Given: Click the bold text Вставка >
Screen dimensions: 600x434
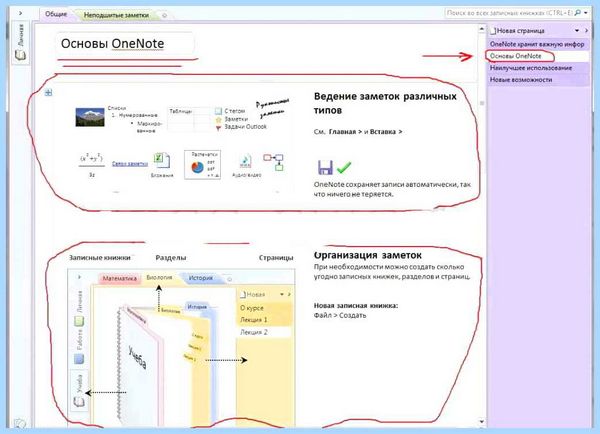Looking at the screenshot, I should tap(386, 132).
